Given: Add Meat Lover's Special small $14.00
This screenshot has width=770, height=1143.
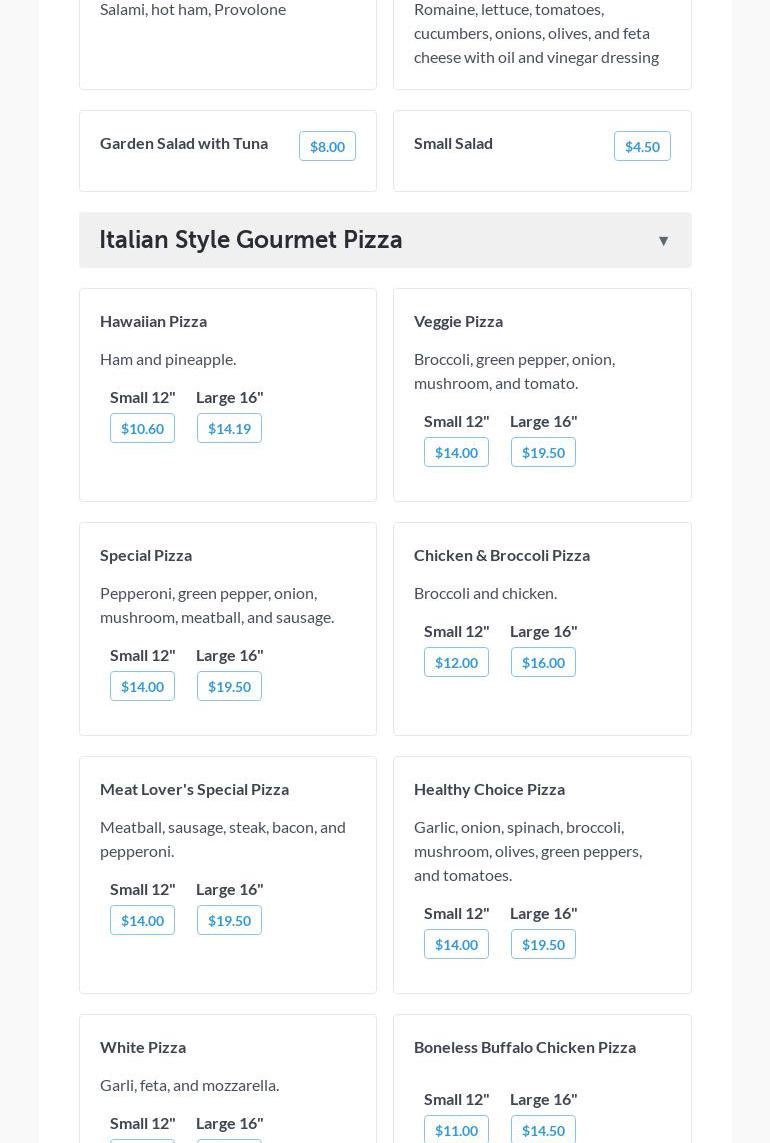Looking at the screenshot, I should pos(142,920).
